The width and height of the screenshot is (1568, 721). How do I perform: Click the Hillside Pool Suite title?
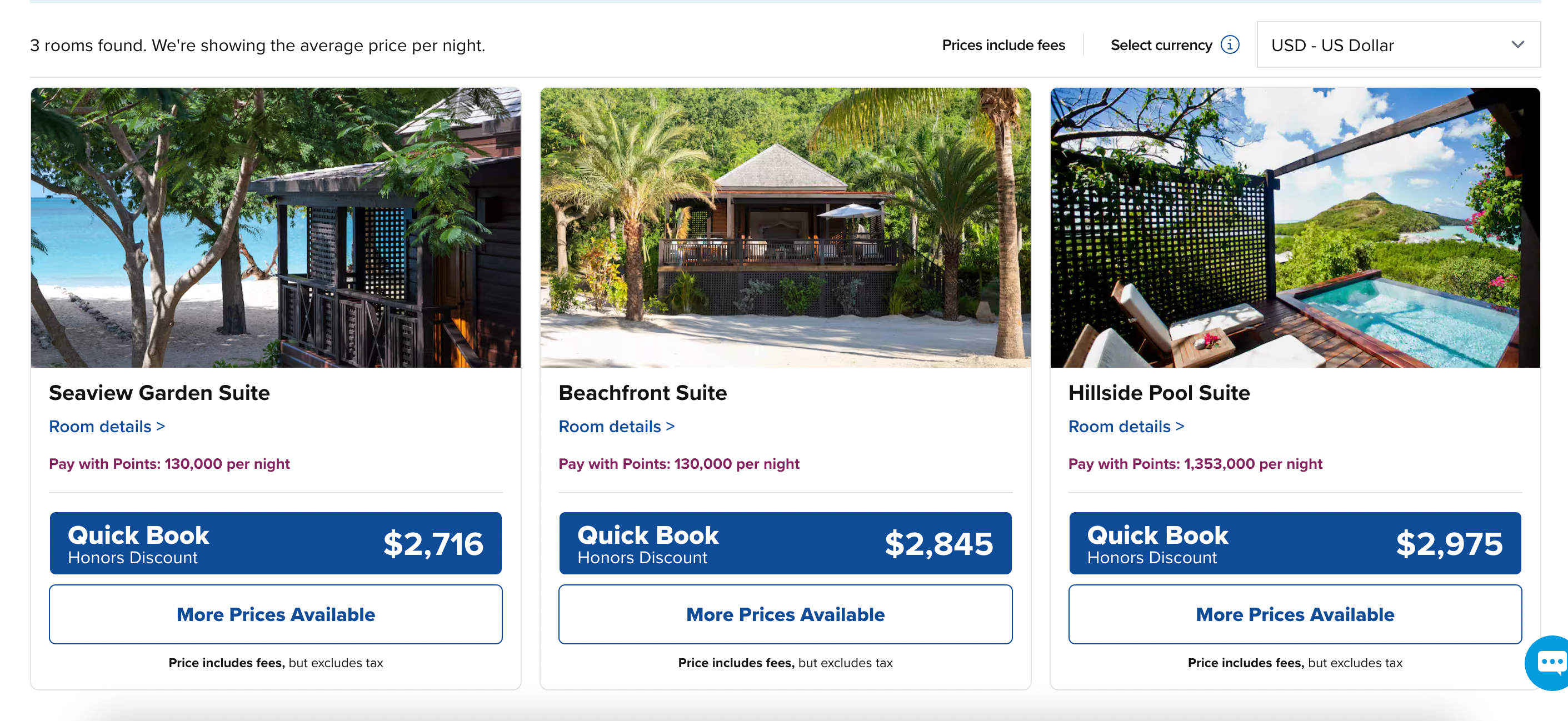pos(1158,393)
